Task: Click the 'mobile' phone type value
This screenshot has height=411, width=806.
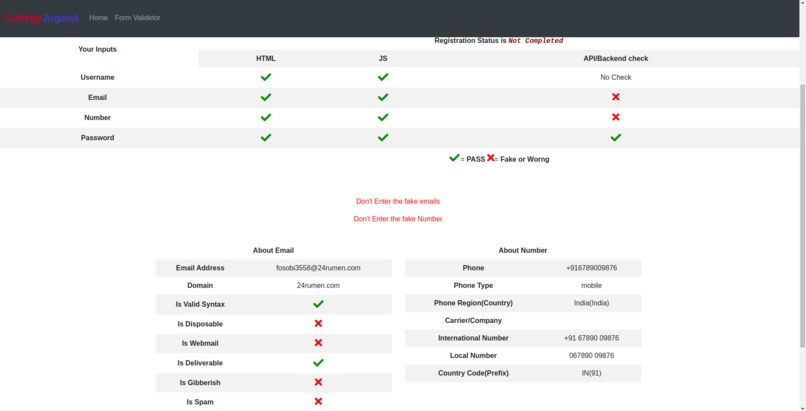Action: point(592,286)
